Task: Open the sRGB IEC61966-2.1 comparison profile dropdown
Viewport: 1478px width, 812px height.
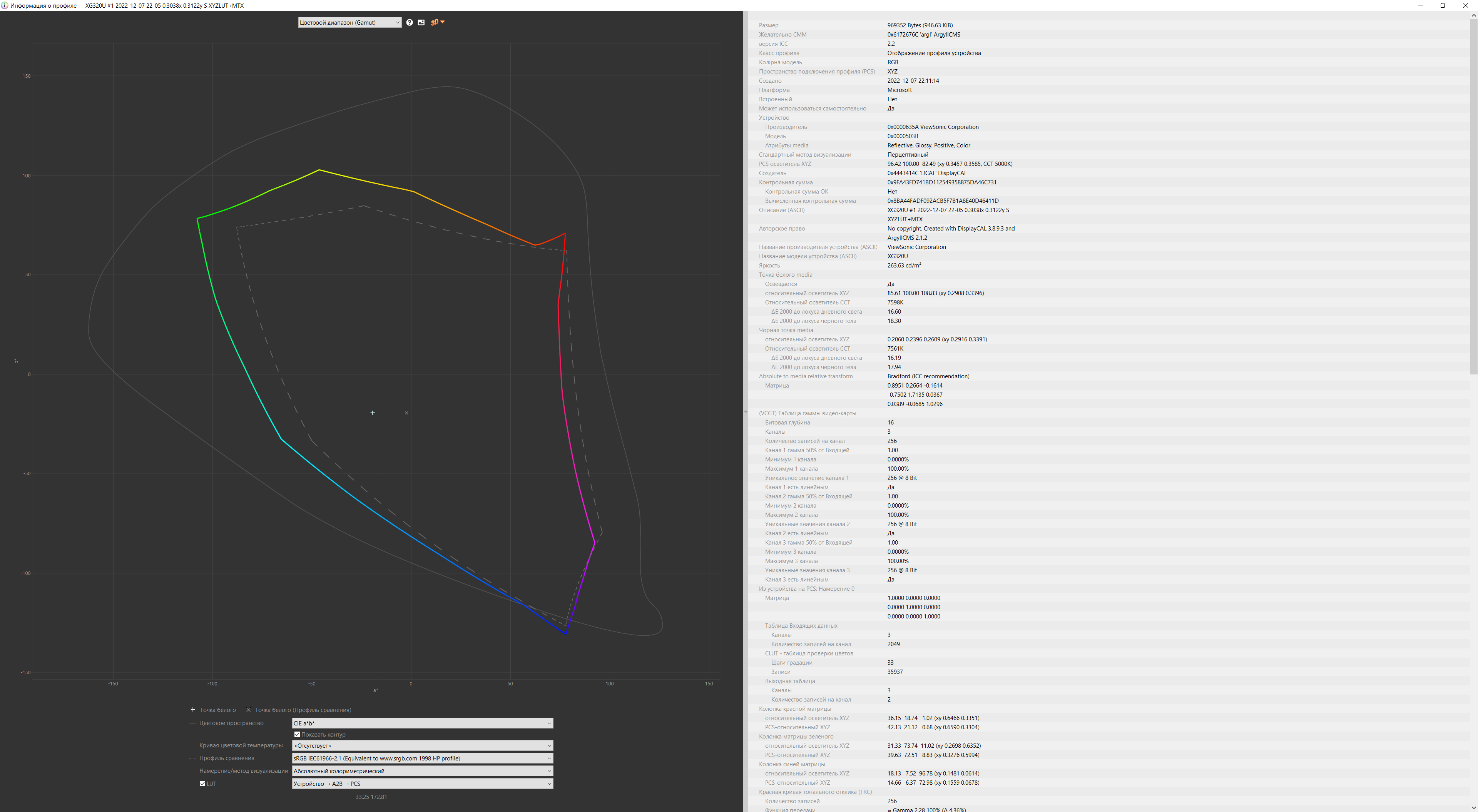Action: (x=422, y=758)
